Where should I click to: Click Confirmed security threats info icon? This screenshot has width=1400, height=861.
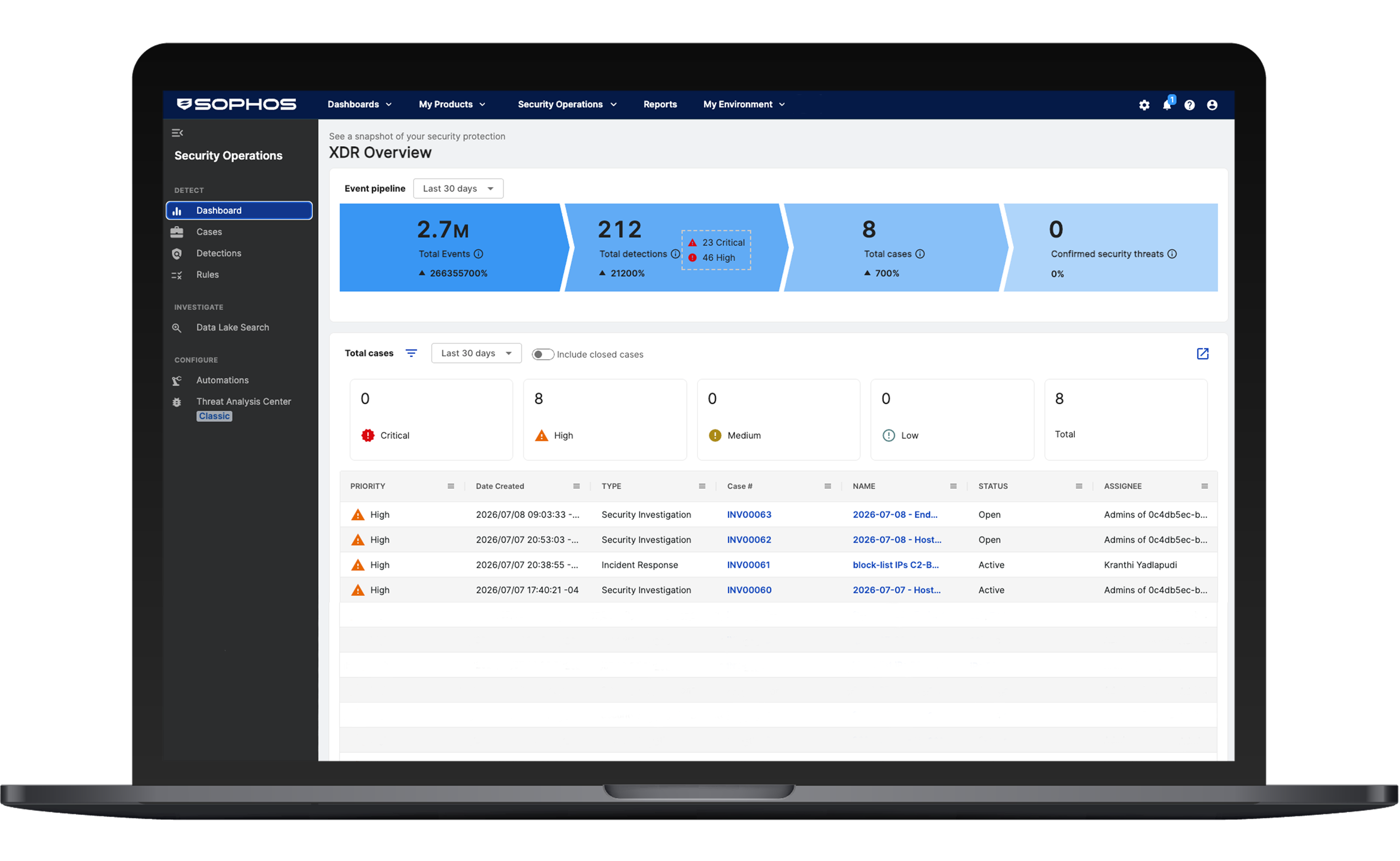[x=1172, y=254]
